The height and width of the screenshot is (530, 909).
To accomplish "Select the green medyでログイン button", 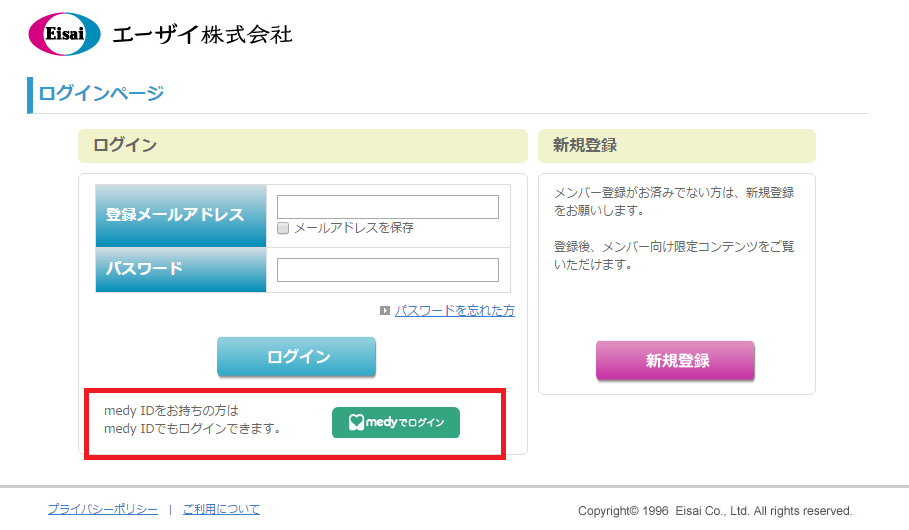I will coord(396,422).
